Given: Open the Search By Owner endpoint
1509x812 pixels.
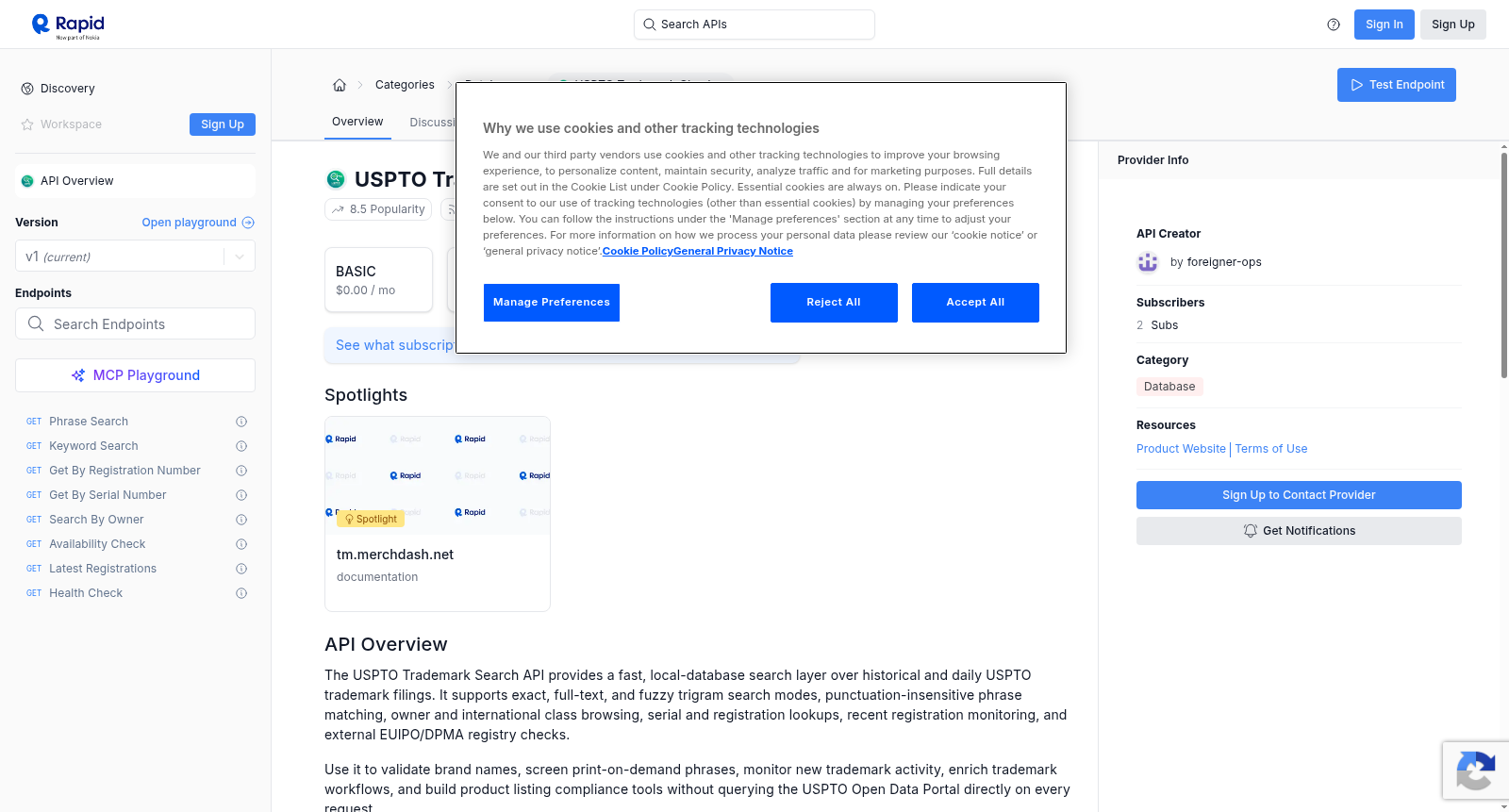Looking at the screenshot, I should pyautogui.click(x=96, y=520).
